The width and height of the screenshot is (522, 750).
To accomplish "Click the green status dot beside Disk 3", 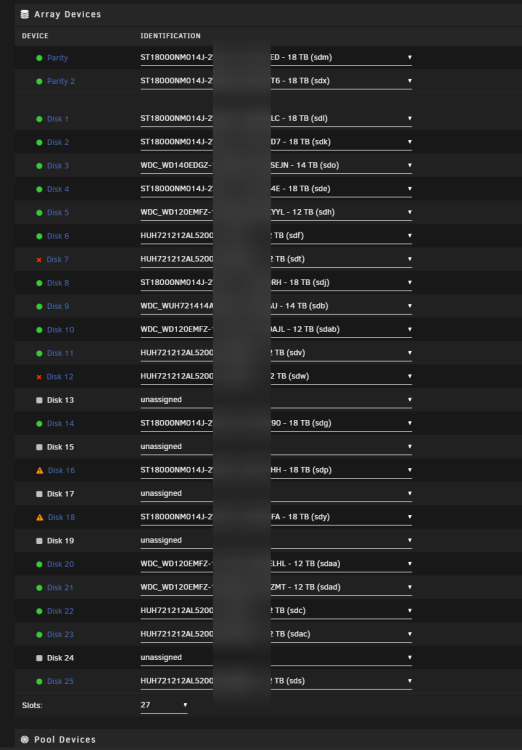I will click(39, 166).
